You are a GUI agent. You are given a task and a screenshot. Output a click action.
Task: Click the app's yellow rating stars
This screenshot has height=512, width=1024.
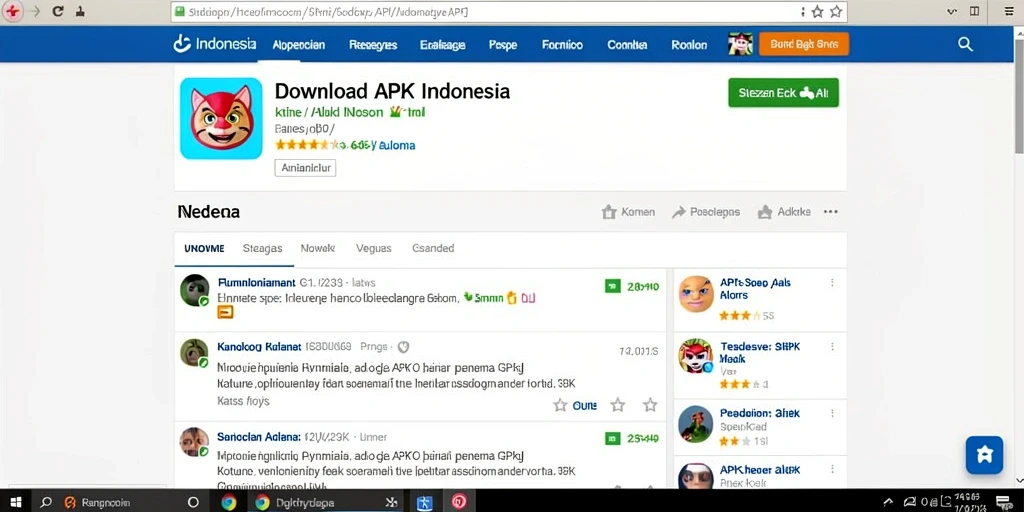coord(307,145)
